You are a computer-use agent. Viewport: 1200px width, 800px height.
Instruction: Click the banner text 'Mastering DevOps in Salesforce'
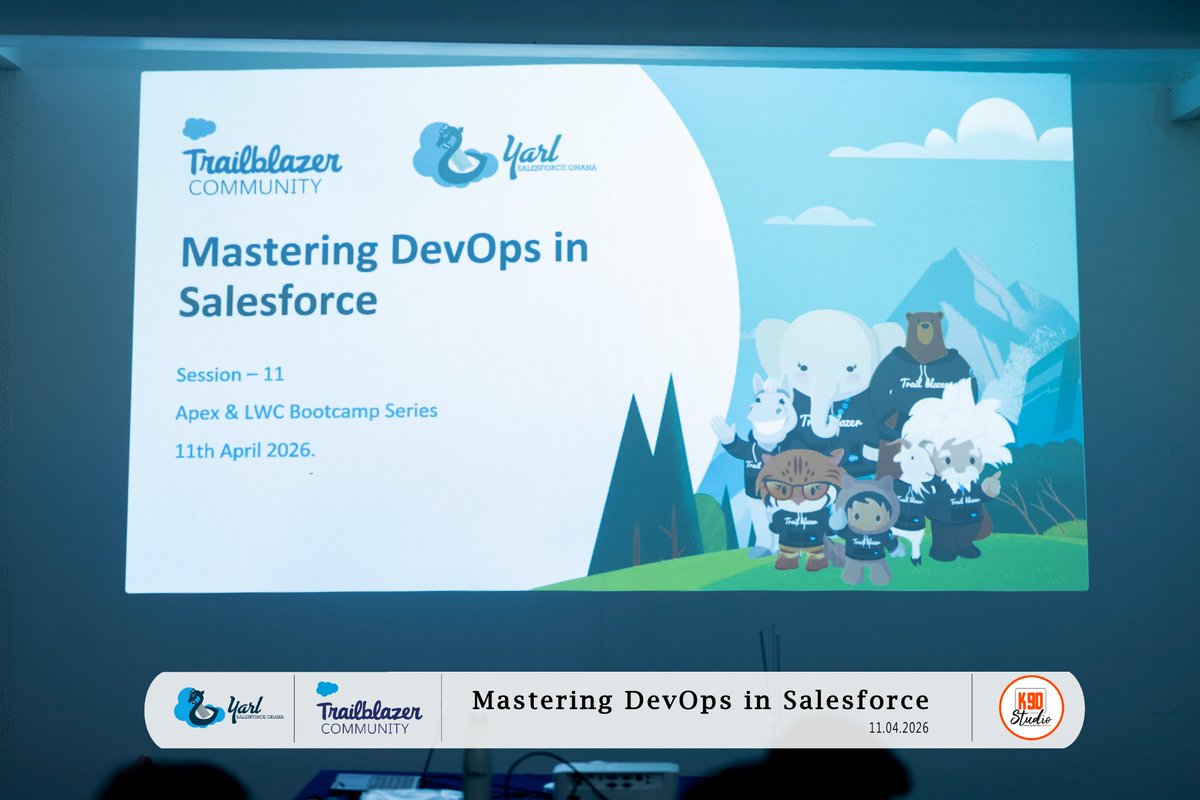[x=701, y=700]
